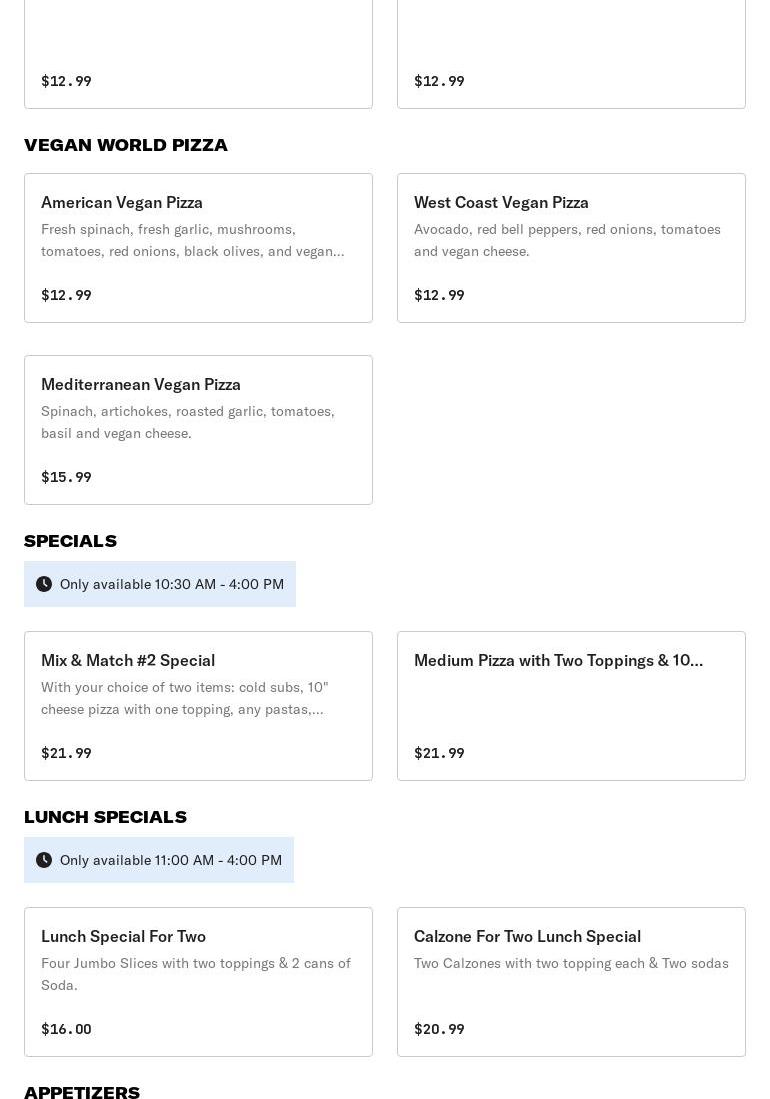Jump to the Appetizers section heading
770x1099 pixels.
82,1092
